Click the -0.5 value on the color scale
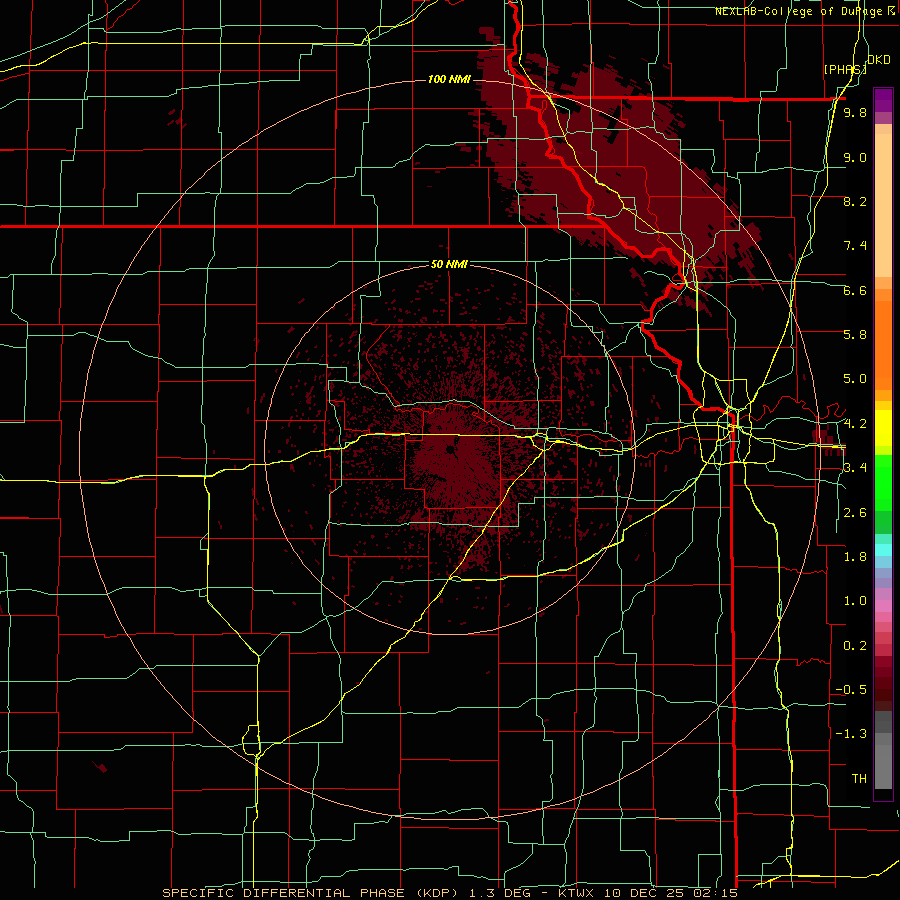 tap(851, 690)
